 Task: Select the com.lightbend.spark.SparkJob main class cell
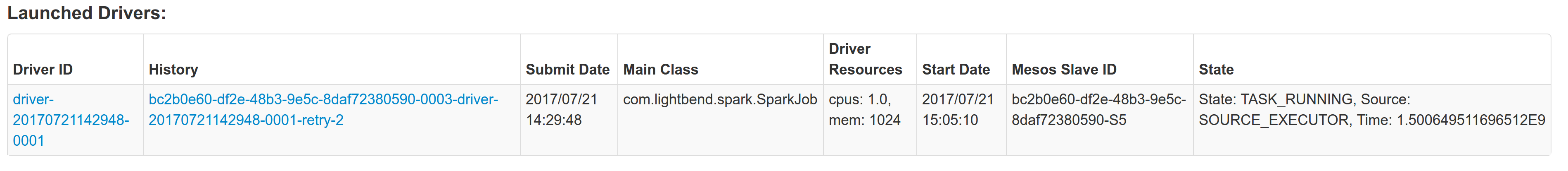pyautogui.click(x=720, y=120)
